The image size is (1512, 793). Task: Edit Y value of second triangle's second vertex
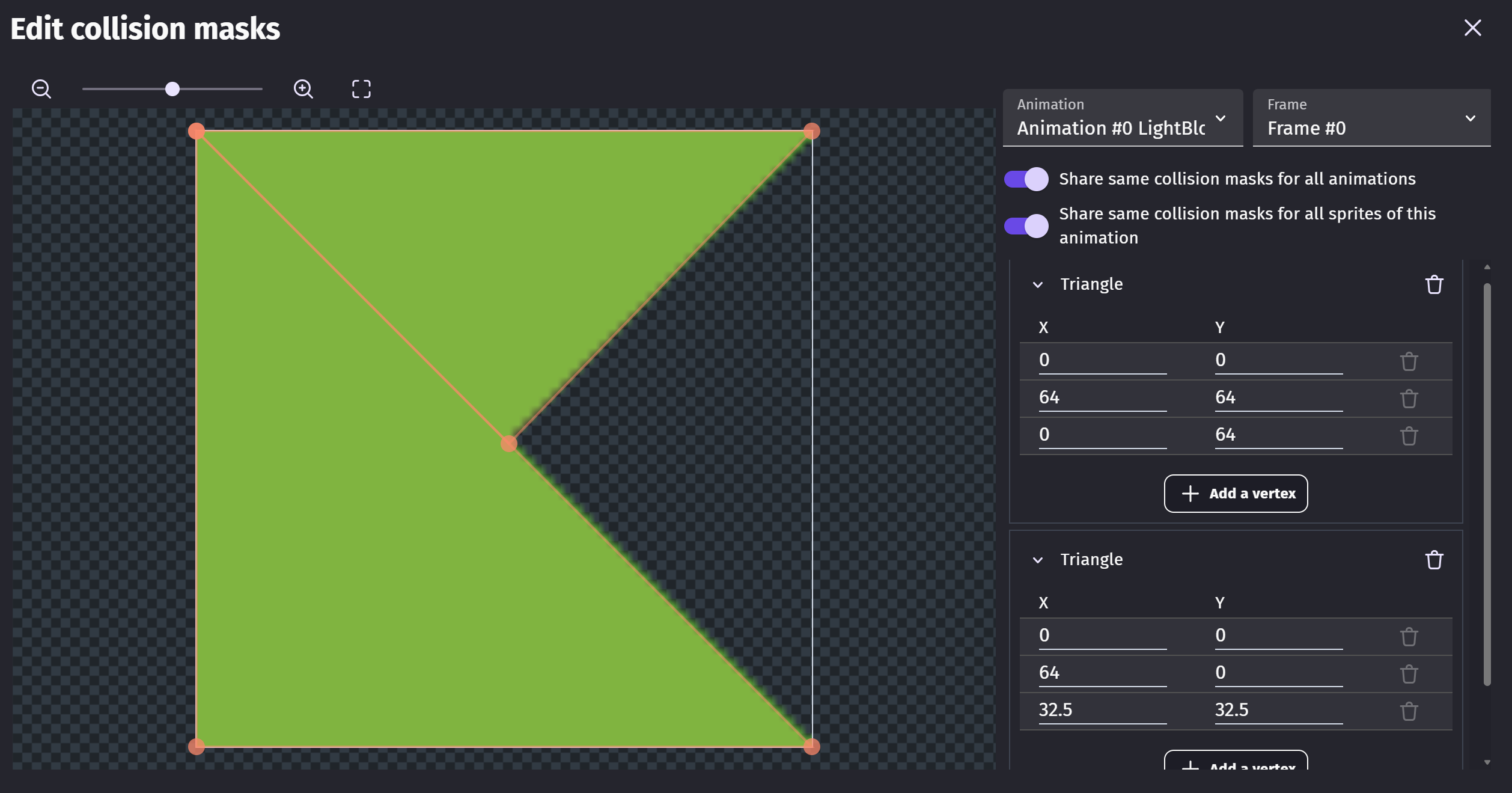pos(1279,673)
